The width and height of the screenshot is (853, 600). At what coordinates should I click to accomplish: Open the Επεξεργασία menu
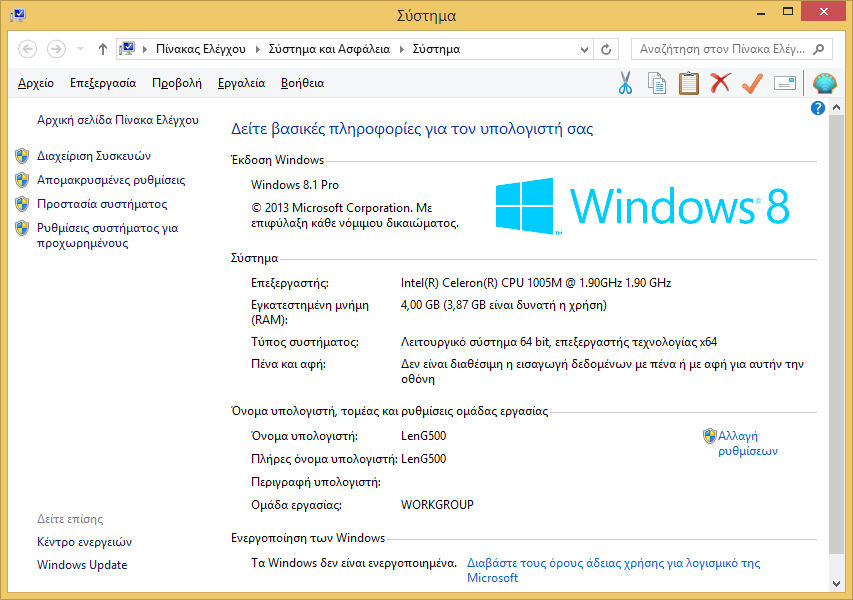coord(103,83)
